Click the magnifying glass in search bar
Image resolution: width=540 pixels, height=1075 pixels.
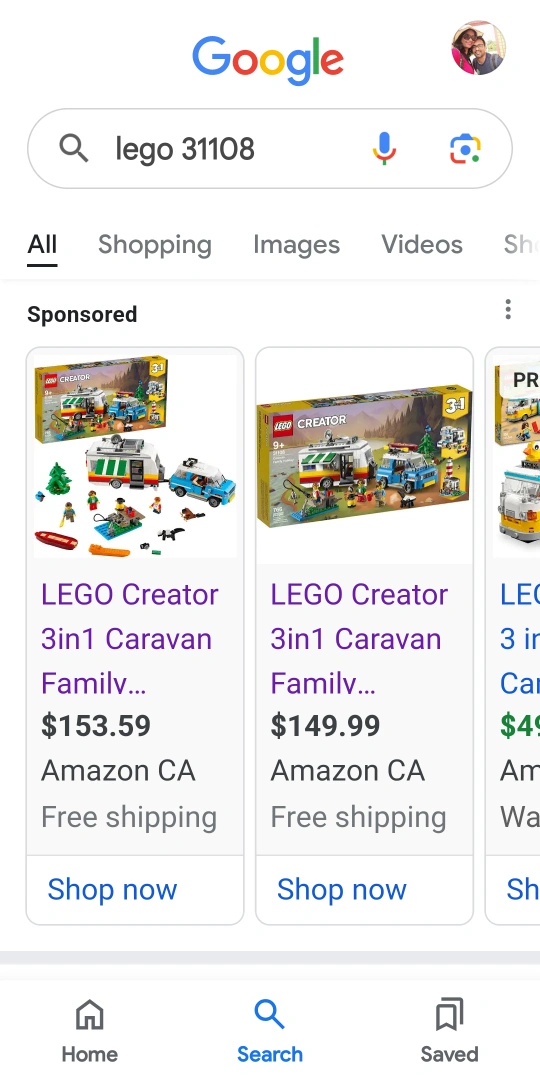pyautogui.click(x=74, y=148)
